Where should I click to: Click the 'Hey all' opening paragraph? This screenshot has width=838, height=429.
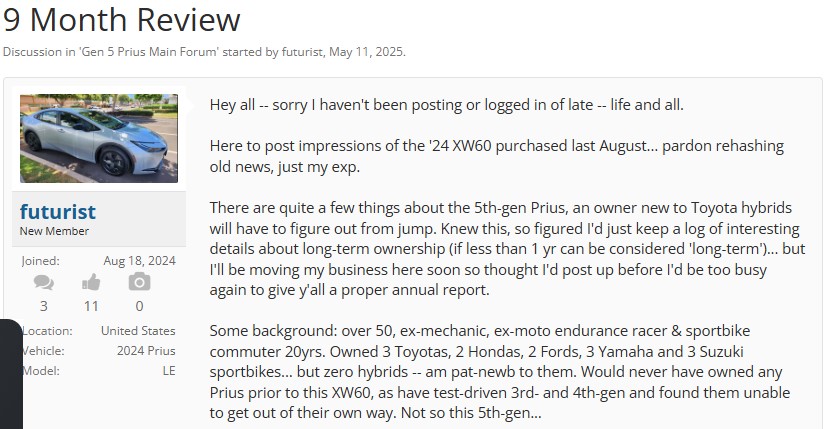(x=446, y=105)
